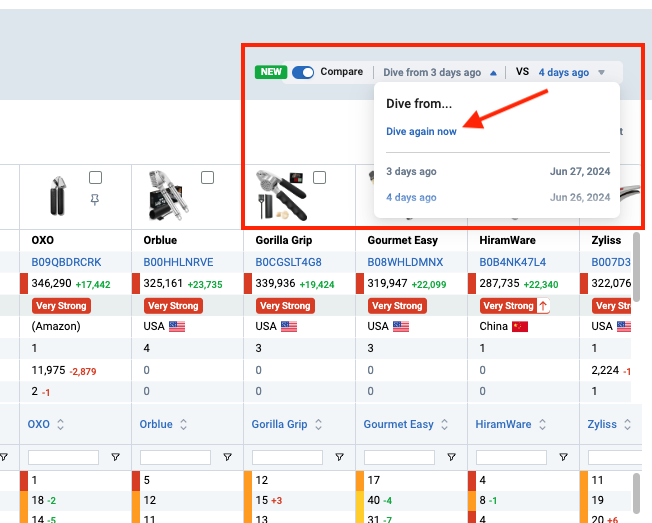Open ASIN link B00HHLNRVE
The width and height of the screenshot is (652, 523).
tap(178, 262)
